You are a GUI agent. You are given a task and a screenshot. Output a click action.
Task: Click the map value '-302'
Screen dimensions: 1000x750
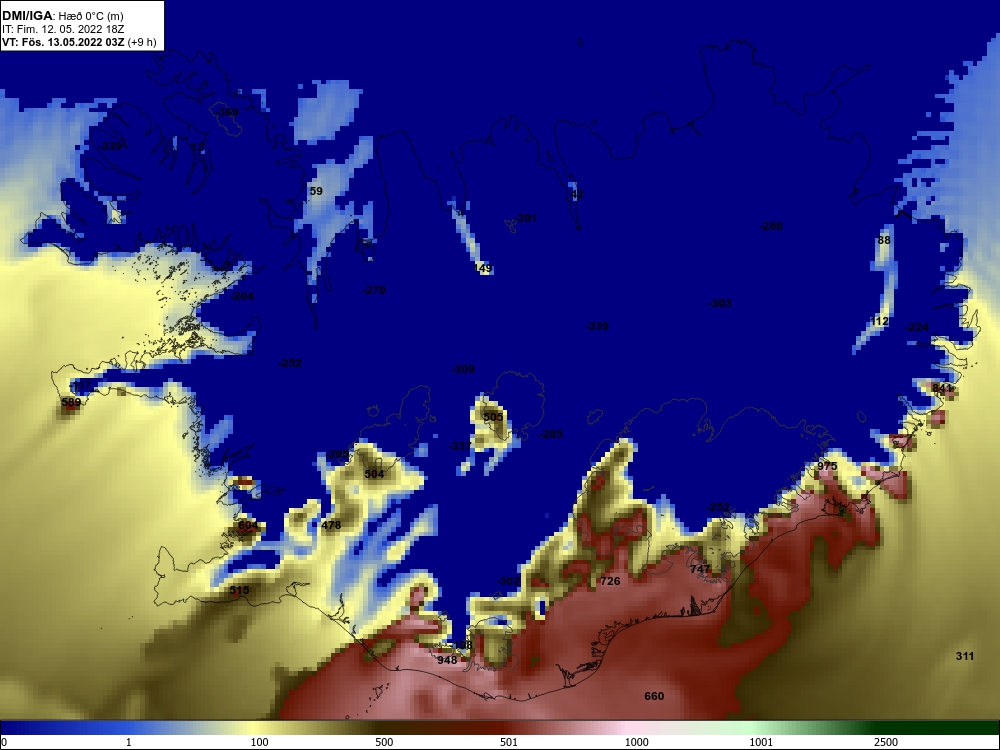tap(508, 581)
